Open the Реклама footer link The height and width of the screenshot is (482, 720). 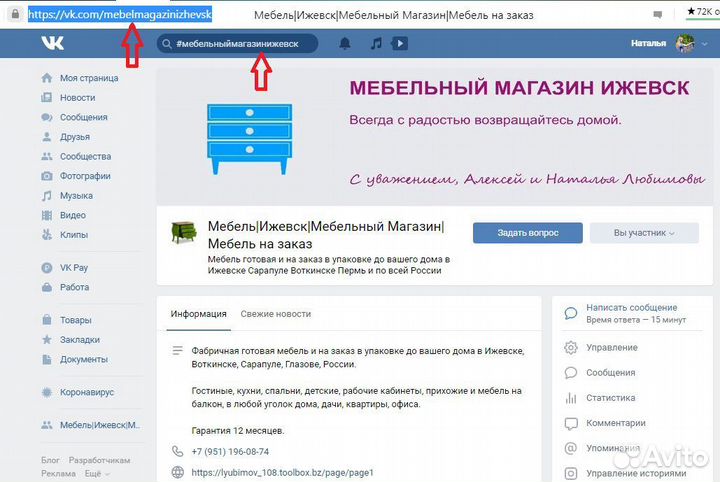58,473
